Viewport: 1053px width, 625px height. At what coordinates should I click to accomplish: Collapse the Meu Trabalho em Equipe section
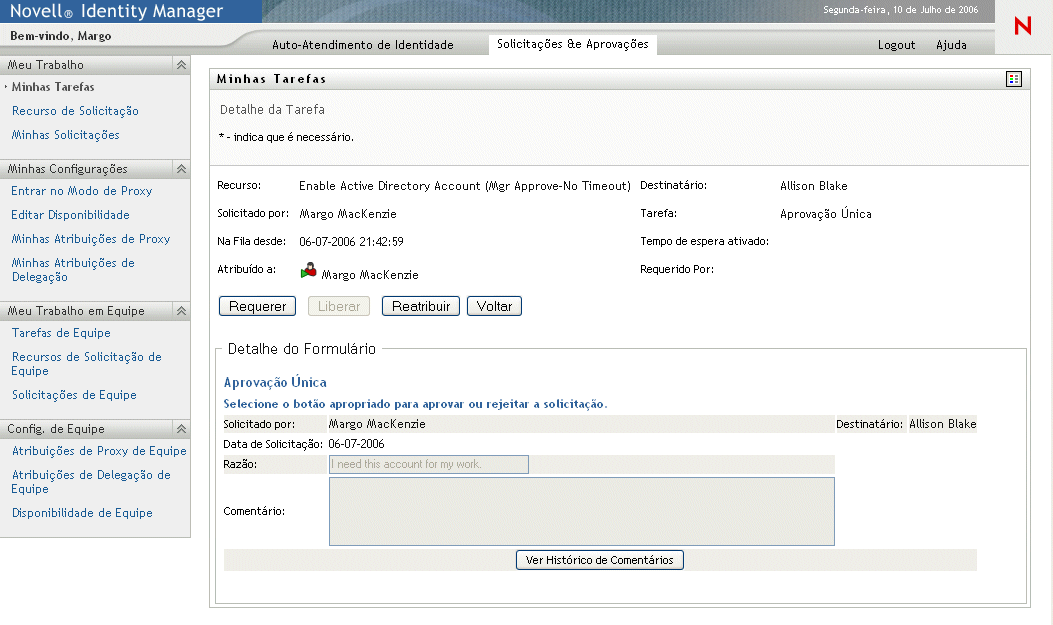(x=181, y=311)
